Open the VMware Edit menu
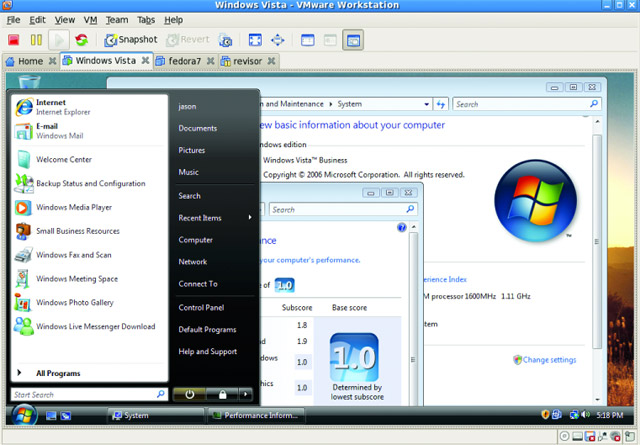Image resolution: width=640 pixels, height=445 pixels. coord(37,20)
